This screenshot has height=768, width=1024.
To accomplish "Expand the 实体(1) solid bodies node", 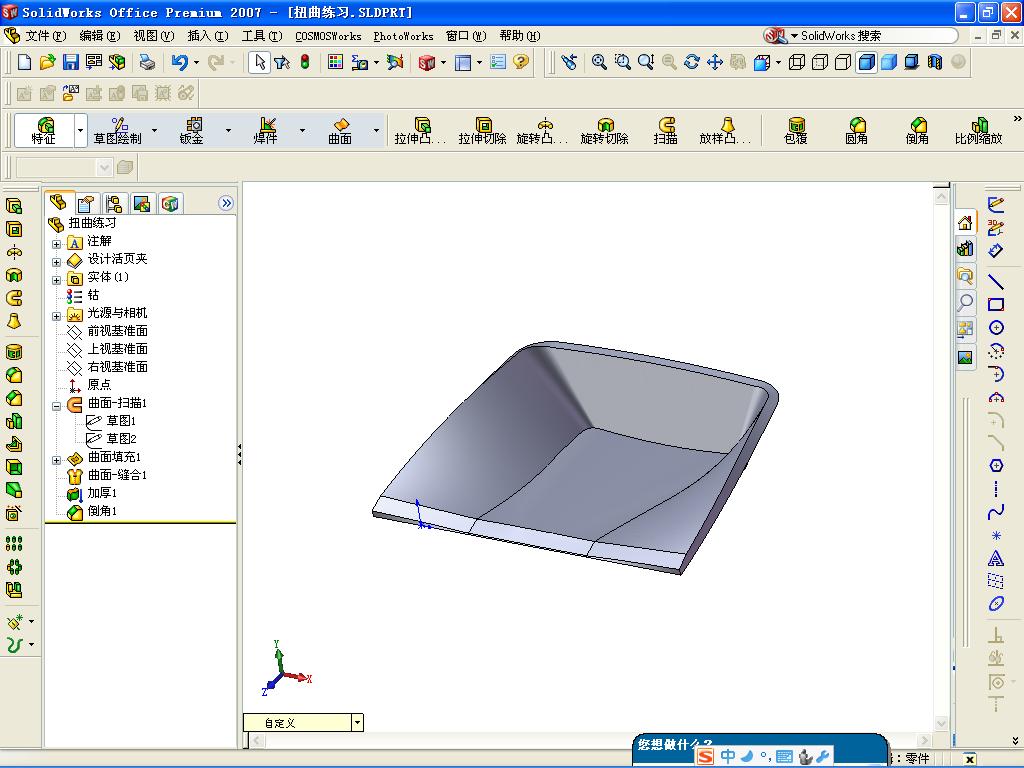I will 57,280.
